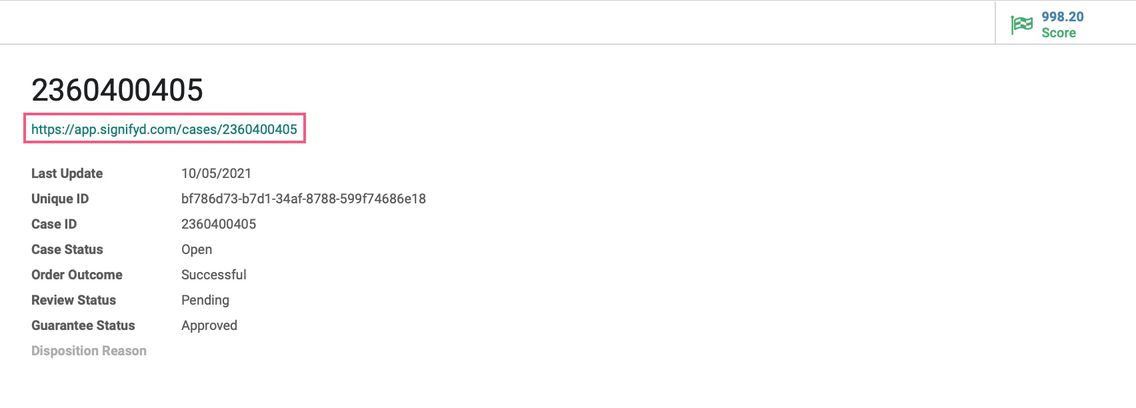The width and height of the screenshot is (1136, 408).
Task: Click the green flag Score icon
Action: (1022, 25)
